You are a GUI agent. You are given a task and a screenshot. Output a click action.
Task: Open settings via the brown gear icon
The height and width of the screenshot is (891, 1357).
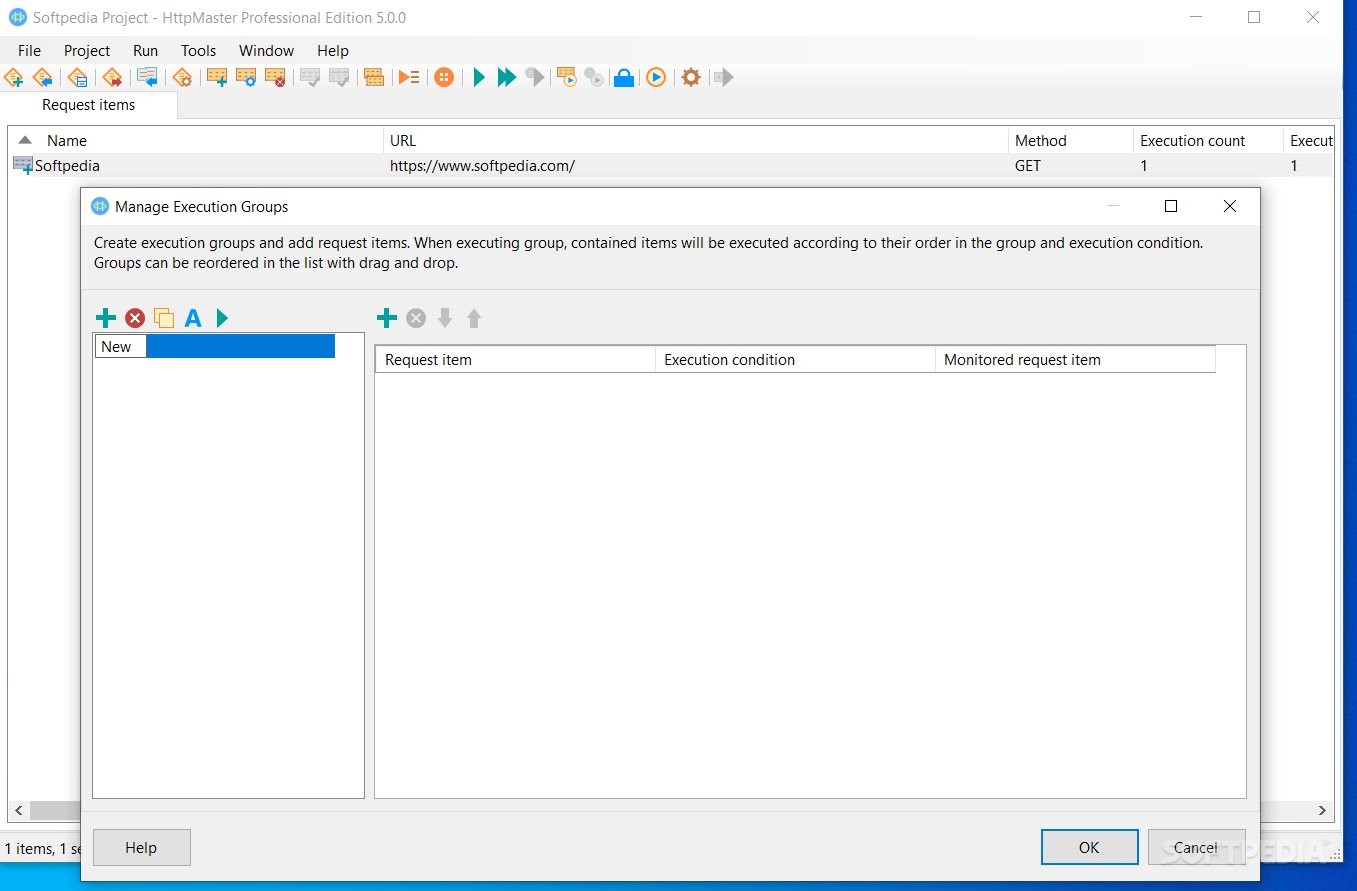coord(691,77)
